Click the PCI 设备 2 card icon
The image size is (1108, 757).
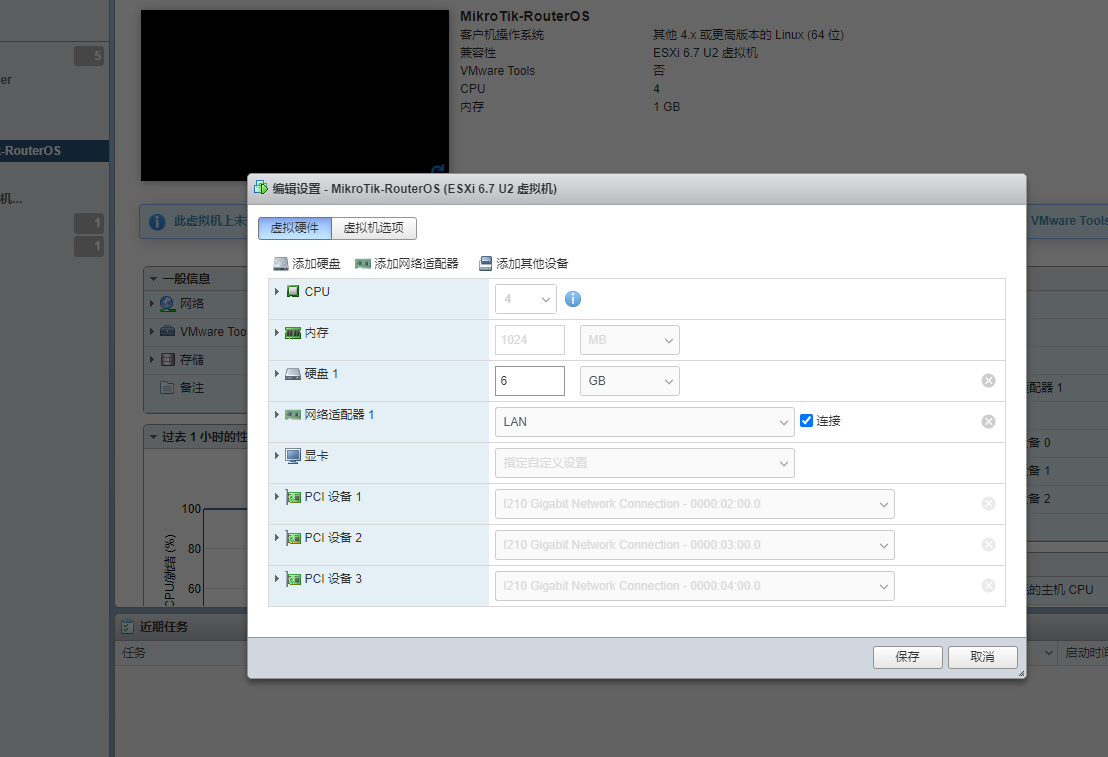click(293, 538)
